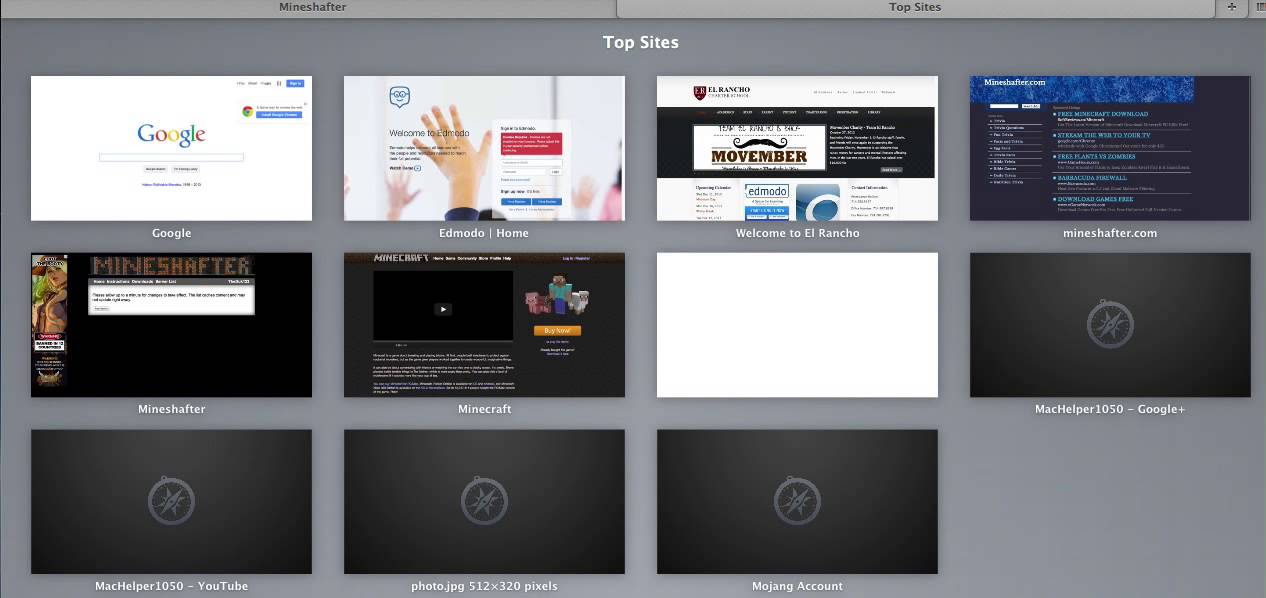Open the blank white top site thumbnail
The image size is (1266, 598).
[797, 325]
